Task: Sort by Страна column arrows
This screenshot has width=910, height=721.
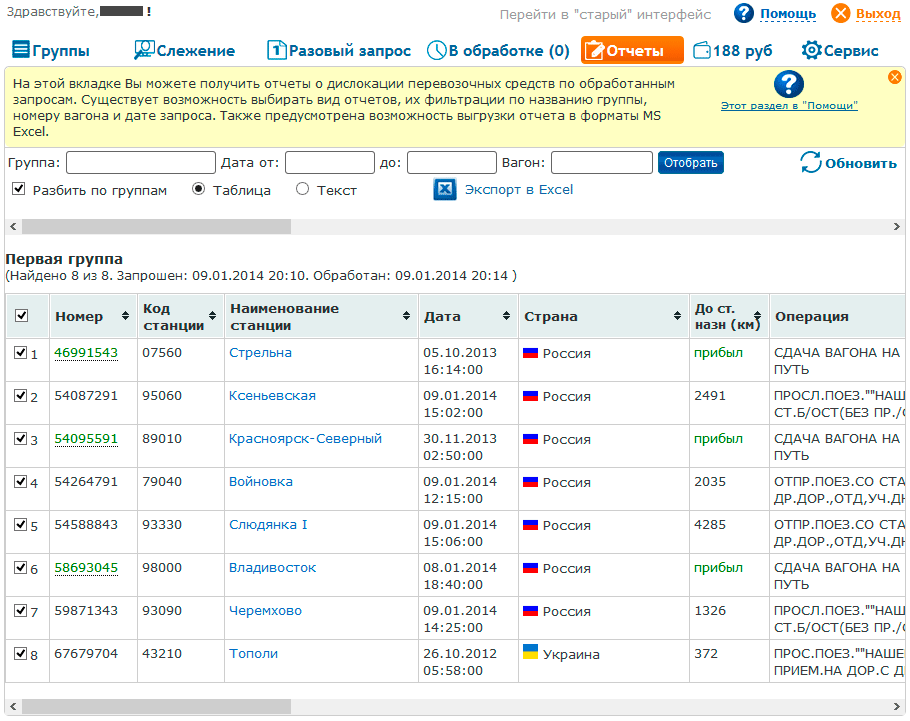Action: coord(677,316)
